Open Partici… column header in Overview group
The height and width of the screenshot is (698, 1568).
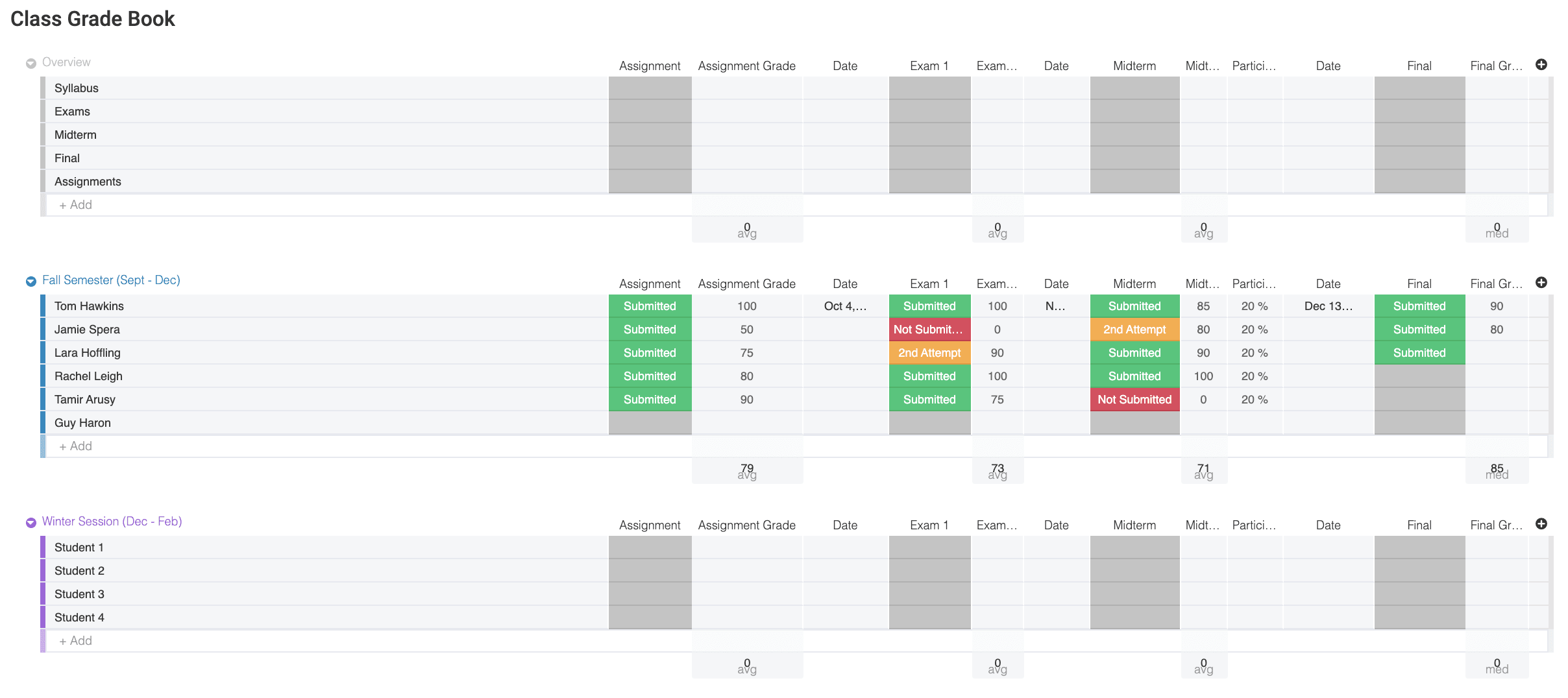[1255, 66]
